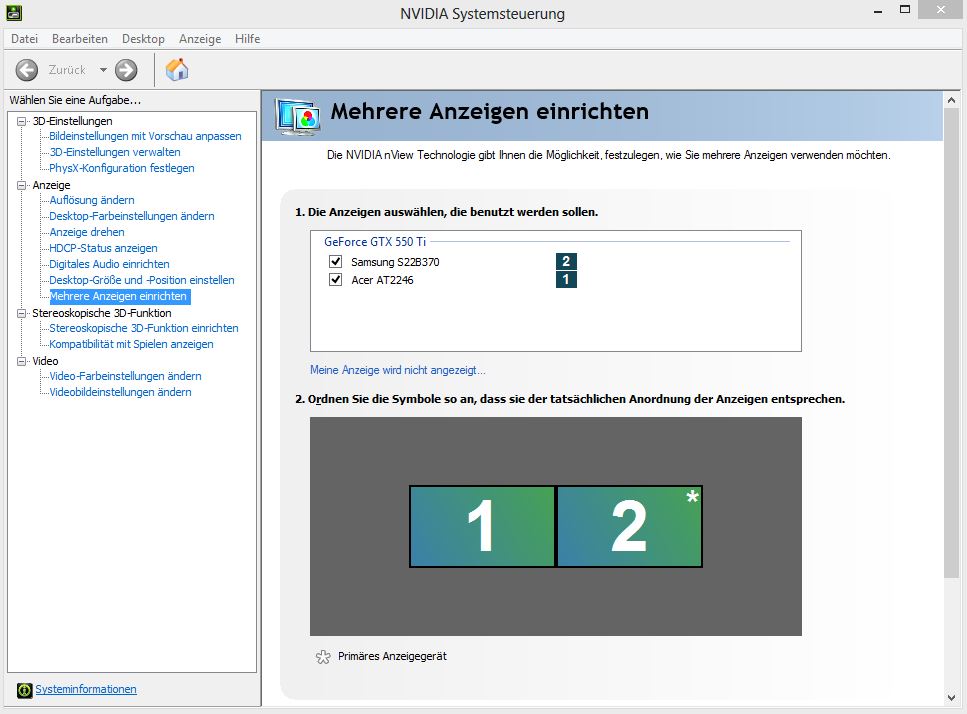Open the Hilfe menu
This screenshot has height=714, width=967.
(x=247, y=39)
